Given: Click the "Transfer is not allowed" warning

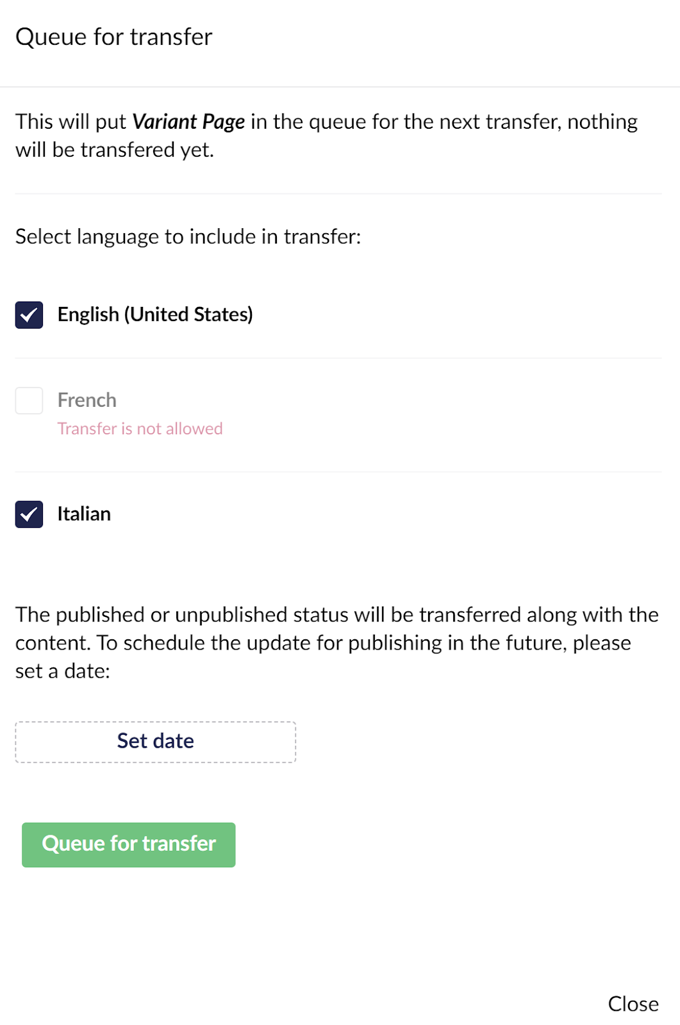Looking at the screenshot, I should 140,429.
